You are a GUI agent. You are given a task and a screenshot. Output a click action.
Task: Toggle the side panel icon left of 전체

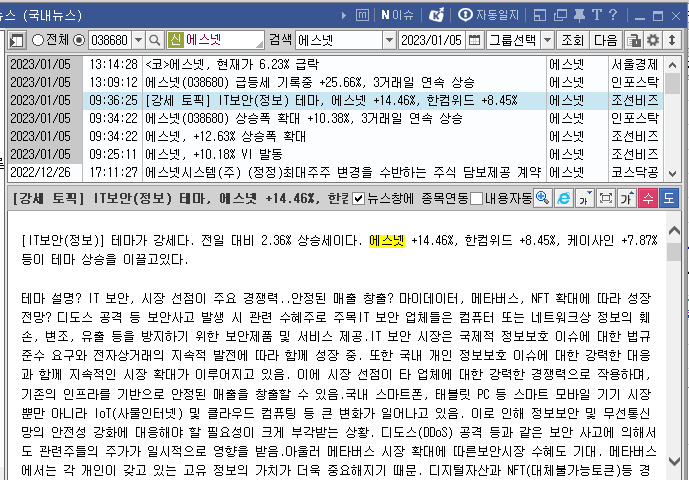point(17,40)
